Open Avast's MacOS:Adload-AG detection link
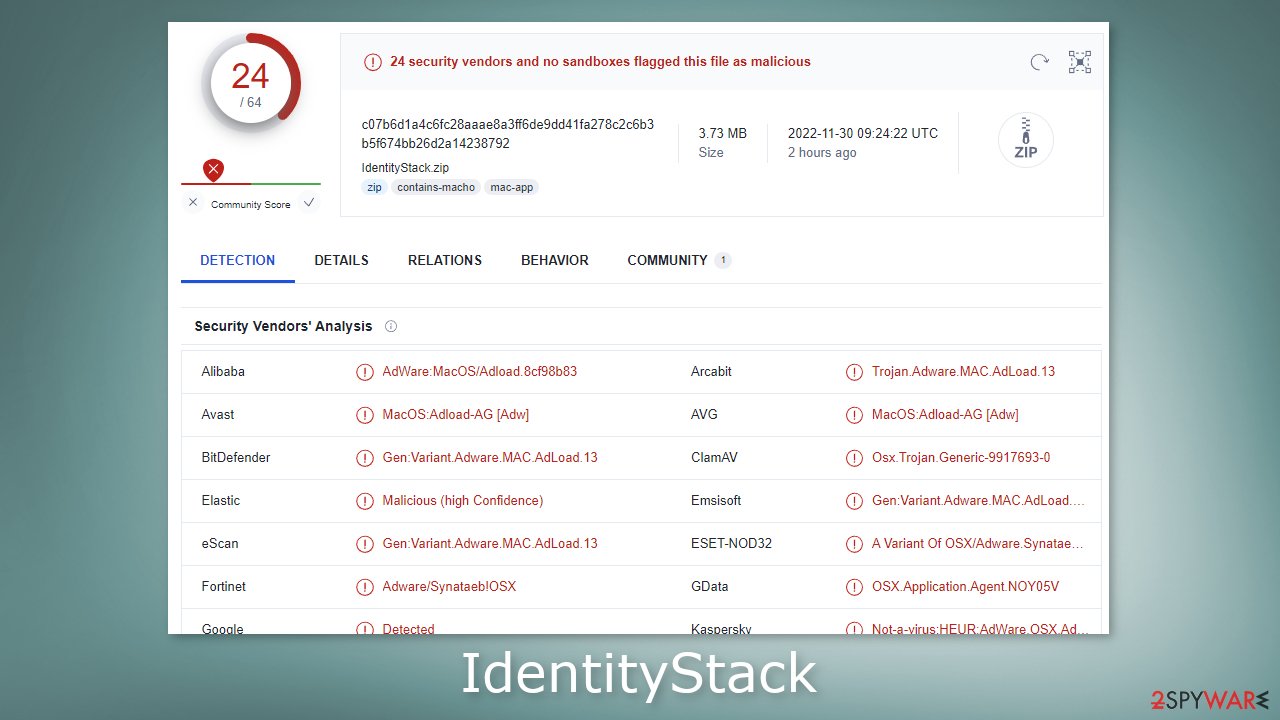Image resolution: width=1280 pixels, height=720 pixels. (455, 414)
